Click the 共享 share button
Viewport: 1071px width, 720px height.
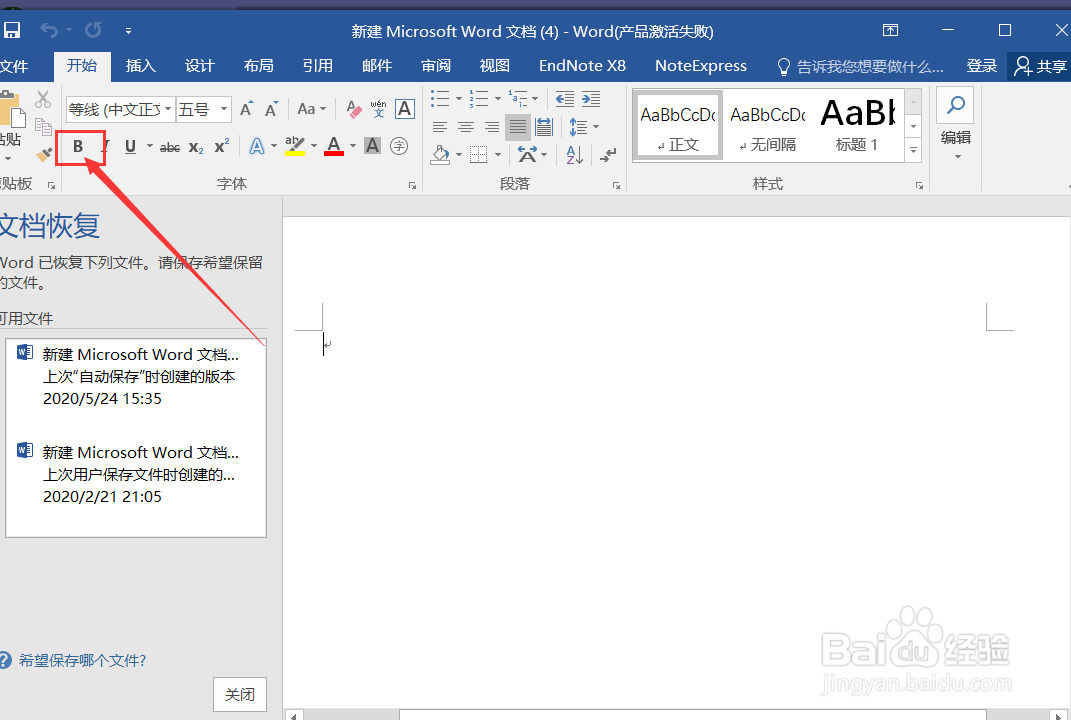point(1040,66)
